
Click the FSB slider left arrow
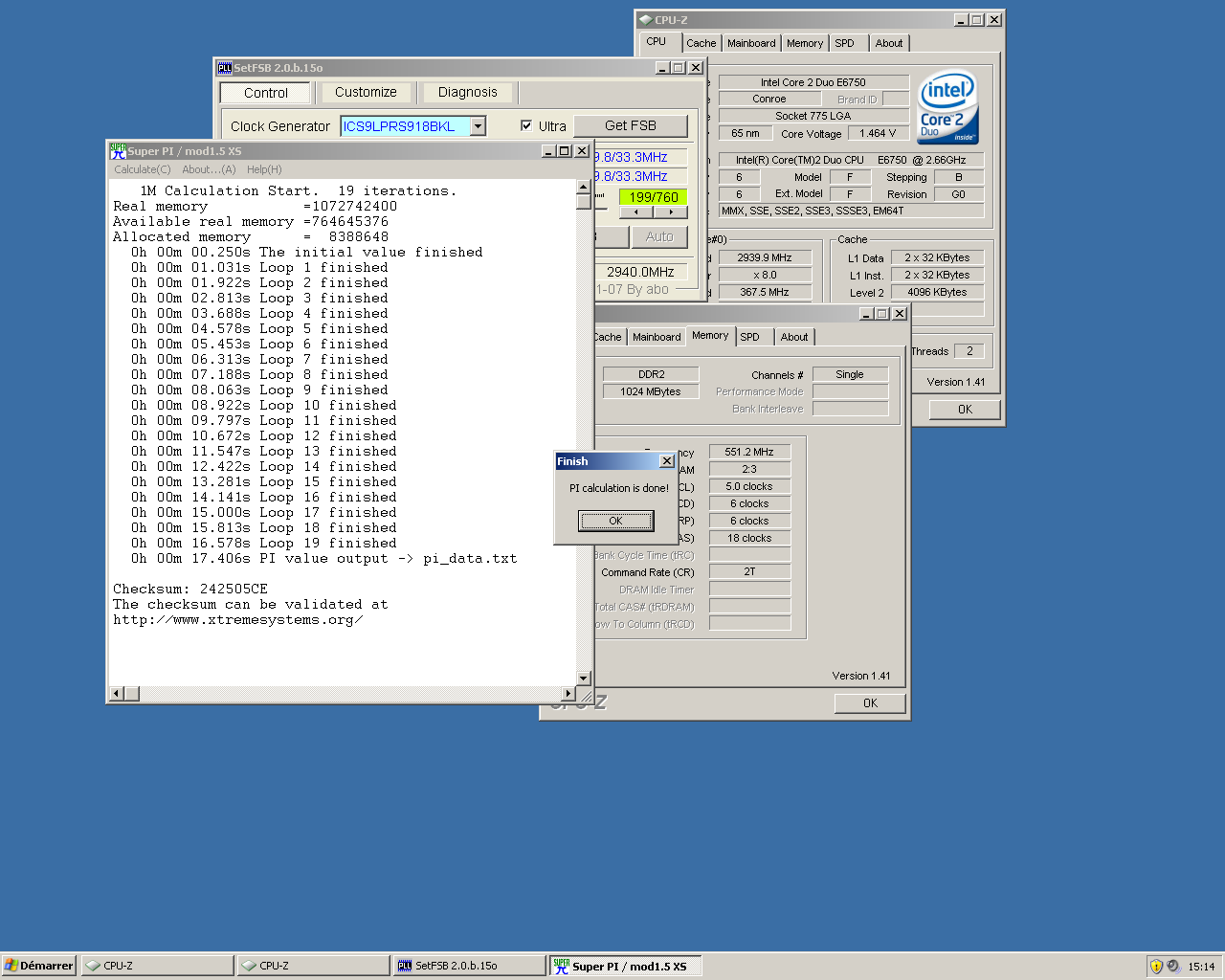[636, 212]
